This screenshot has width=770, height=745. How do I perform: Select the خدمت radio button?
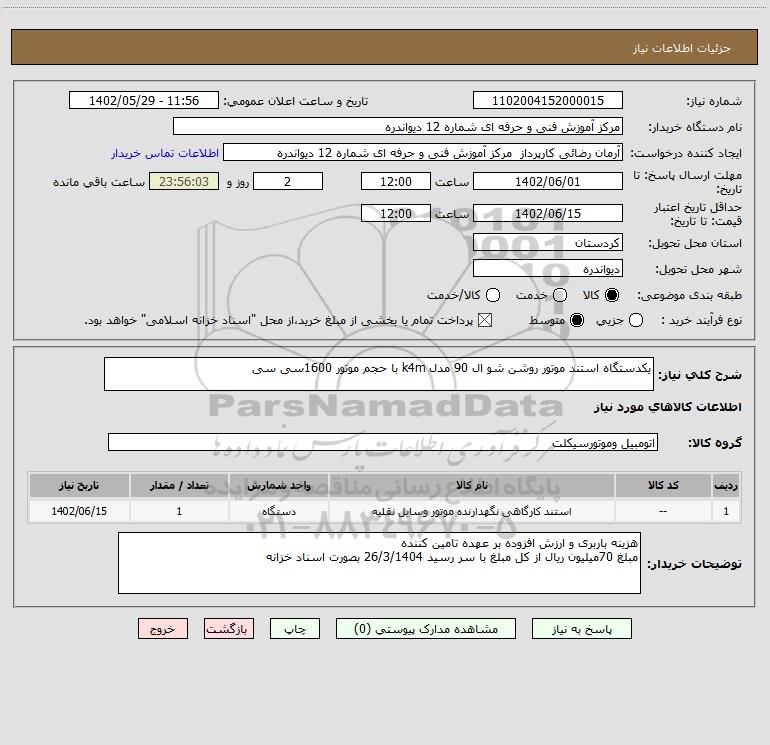click(x=560, y=295)
